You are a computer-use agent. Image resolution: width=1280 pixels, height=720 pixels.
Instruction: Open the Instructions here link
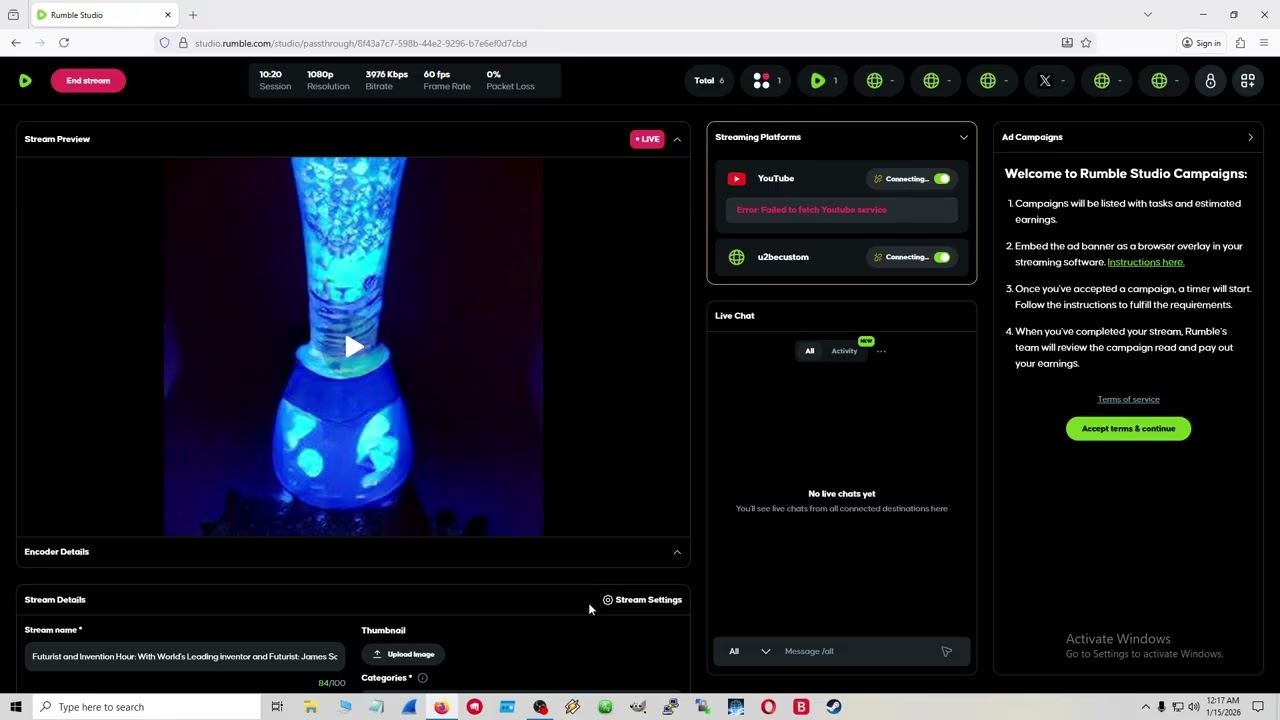click(x=1146, y=262)
